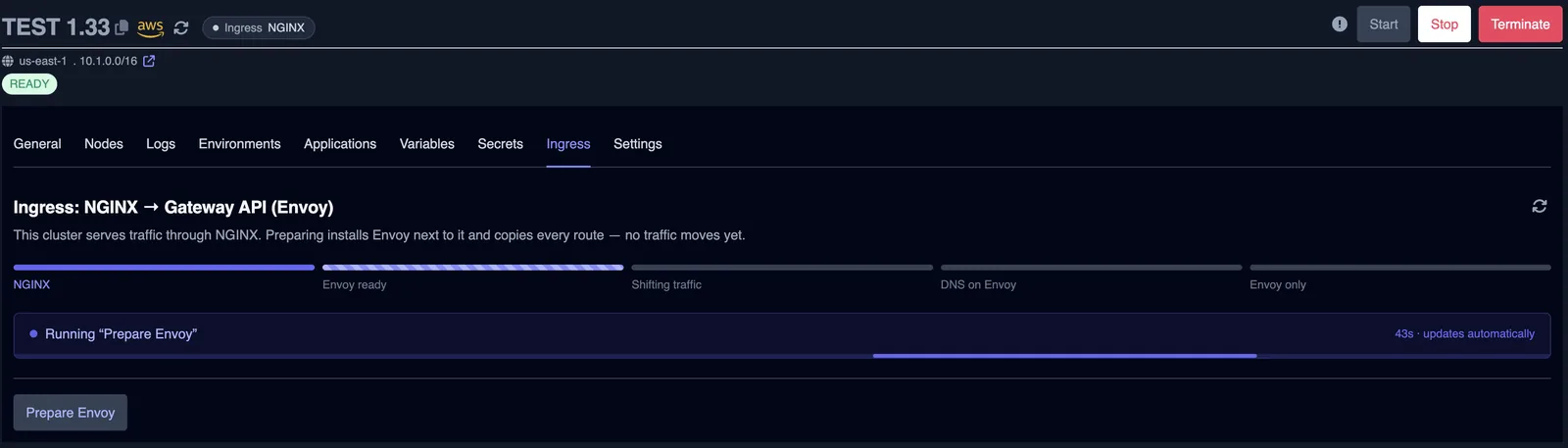Open the Applications tab
1568x448 pixels.
[x=340, y=144]
